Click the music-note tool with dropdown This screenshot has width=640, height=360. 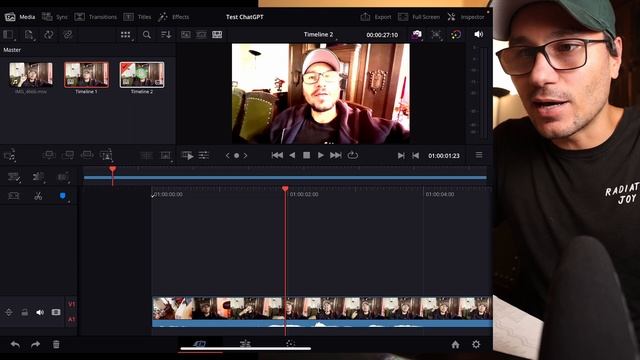pyautogui.click(x=9, y=156)
